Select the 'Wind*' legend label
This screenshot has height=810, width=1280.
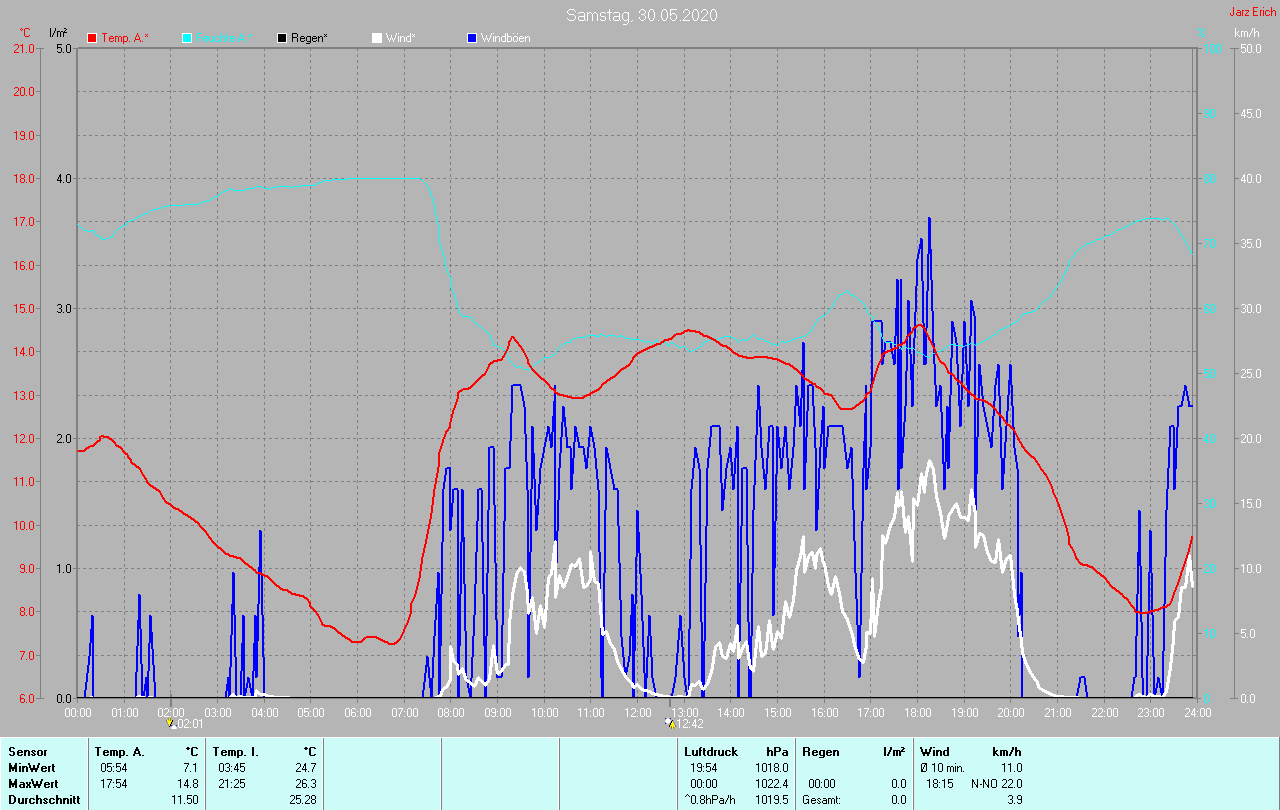[401, 38]
